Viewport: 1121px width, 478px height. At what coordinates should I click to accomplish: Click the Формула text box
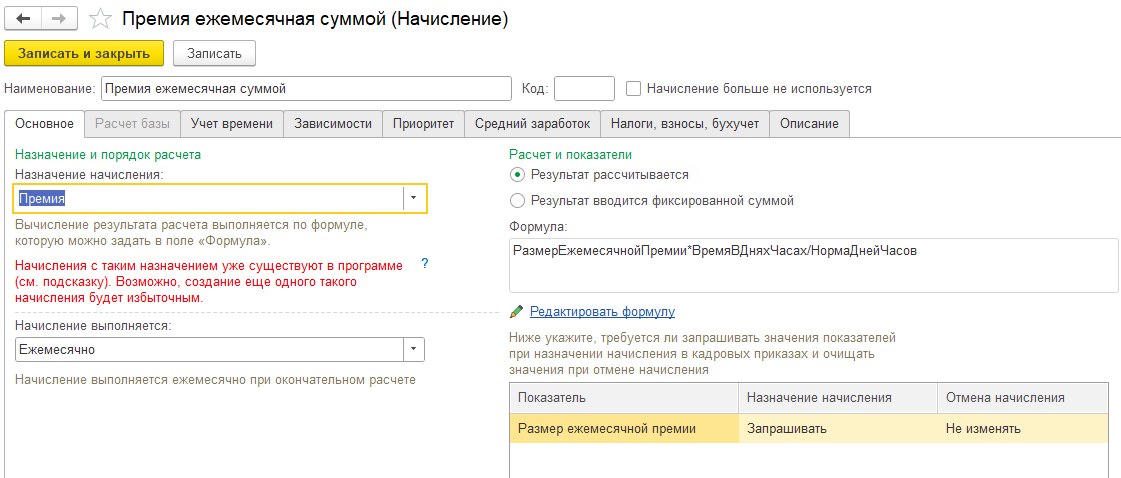(814, 265)
